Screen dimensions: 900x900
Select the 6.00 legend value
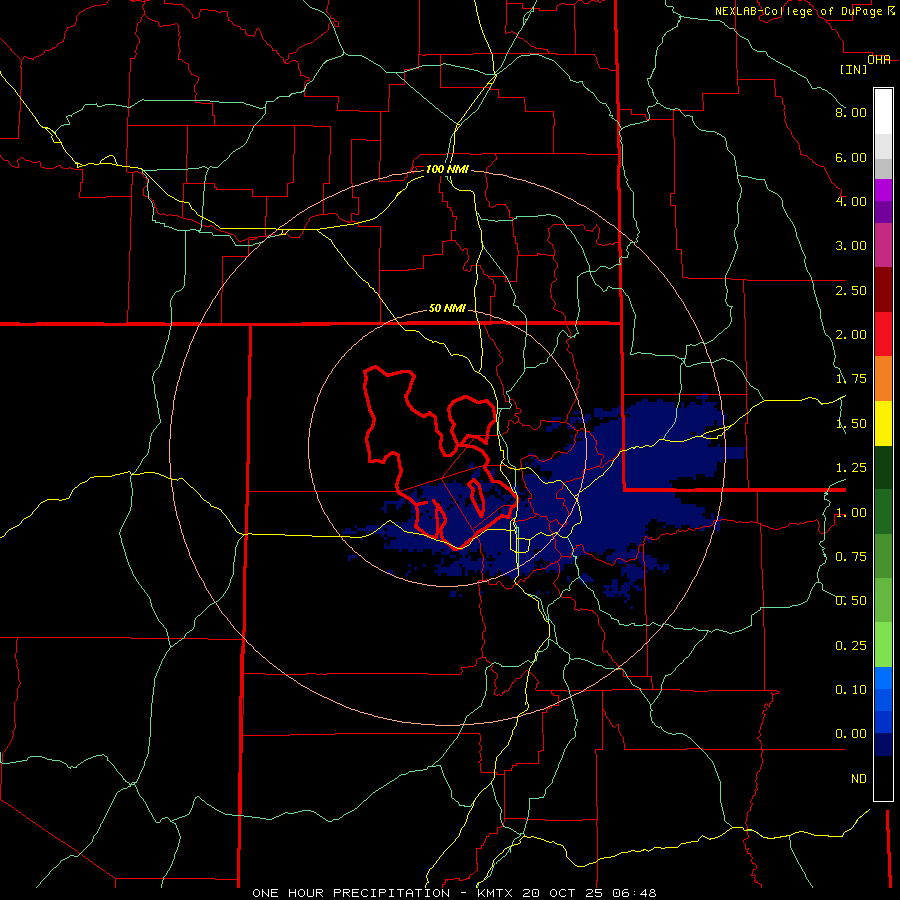(x=851, y=157)
